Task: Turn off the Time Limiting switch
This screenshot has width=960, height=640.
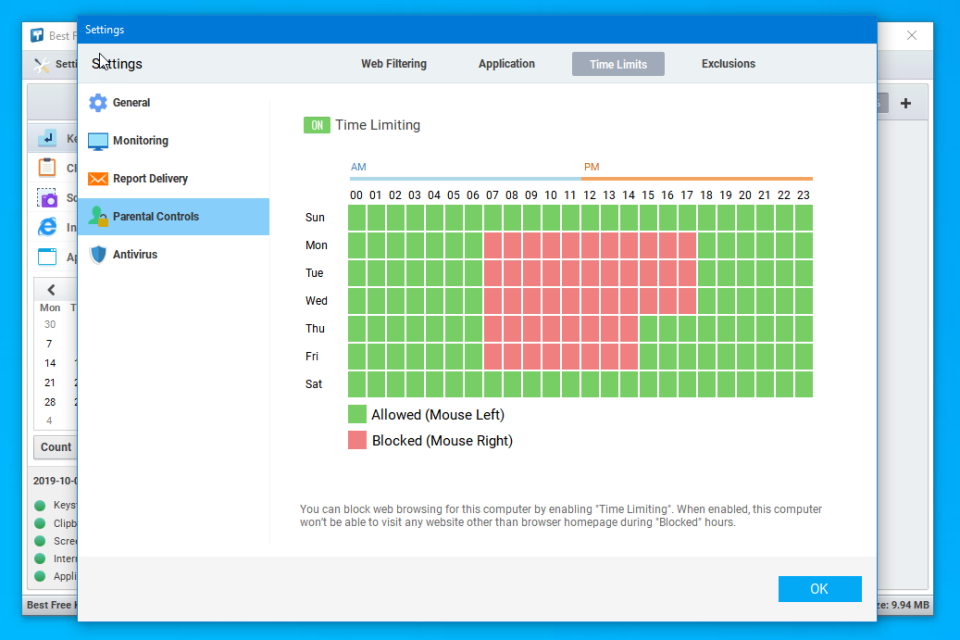Action: pyautogui.click(x=319, y=125)
